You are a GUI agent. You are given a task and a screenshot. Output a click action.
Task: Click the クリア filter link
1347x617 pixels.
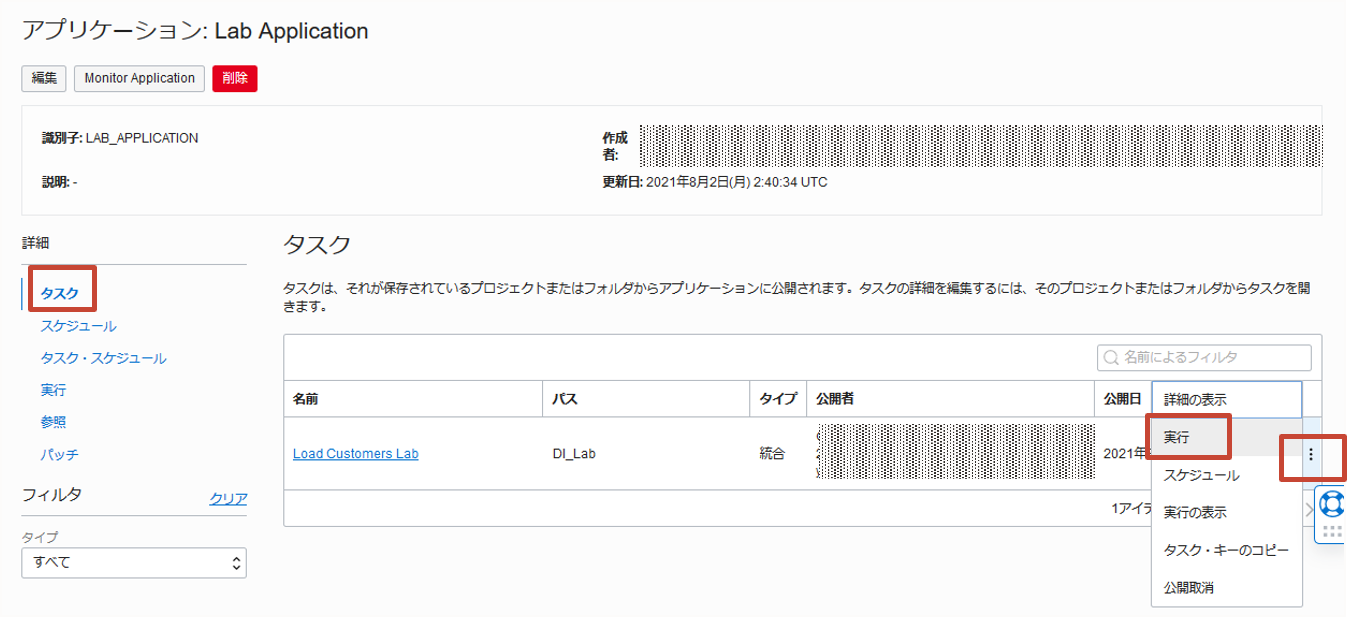click(228, 499)
